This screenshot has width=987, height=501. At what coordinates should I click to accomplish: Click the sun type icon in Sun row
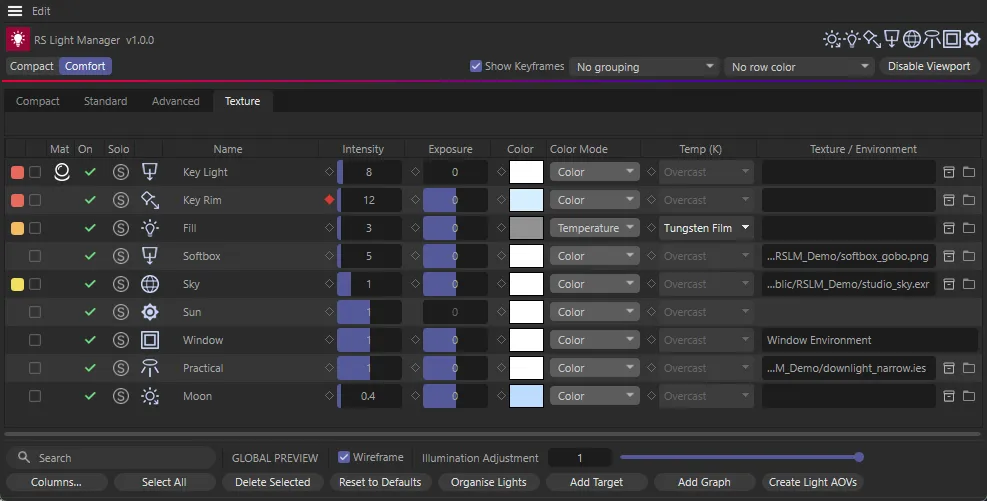point(150,312)
